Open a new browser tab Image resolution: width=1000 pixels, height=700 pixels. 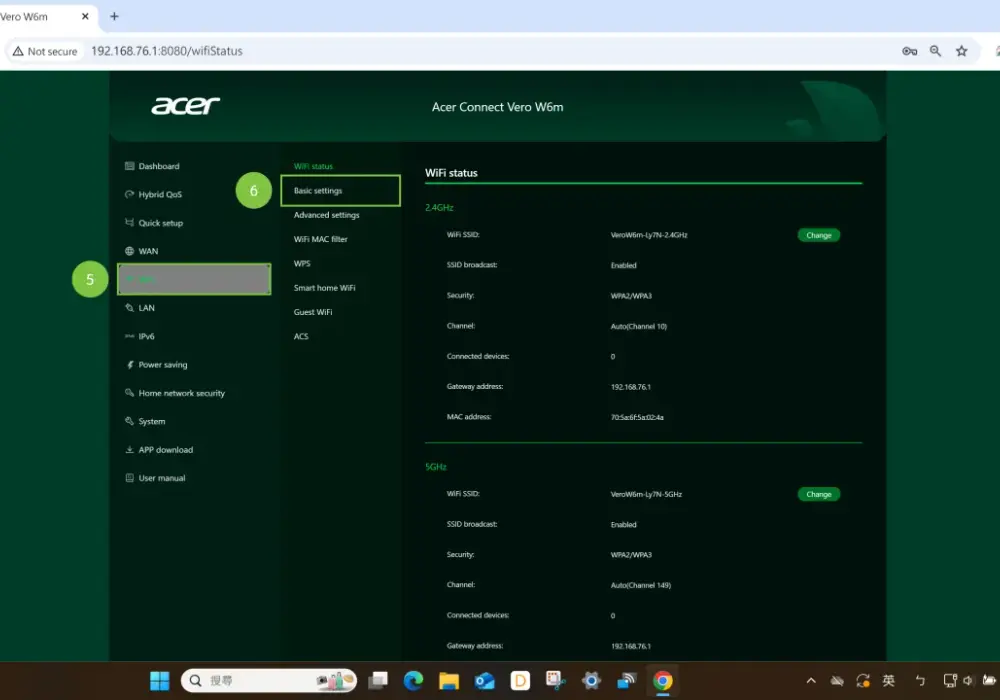(114, 17)
